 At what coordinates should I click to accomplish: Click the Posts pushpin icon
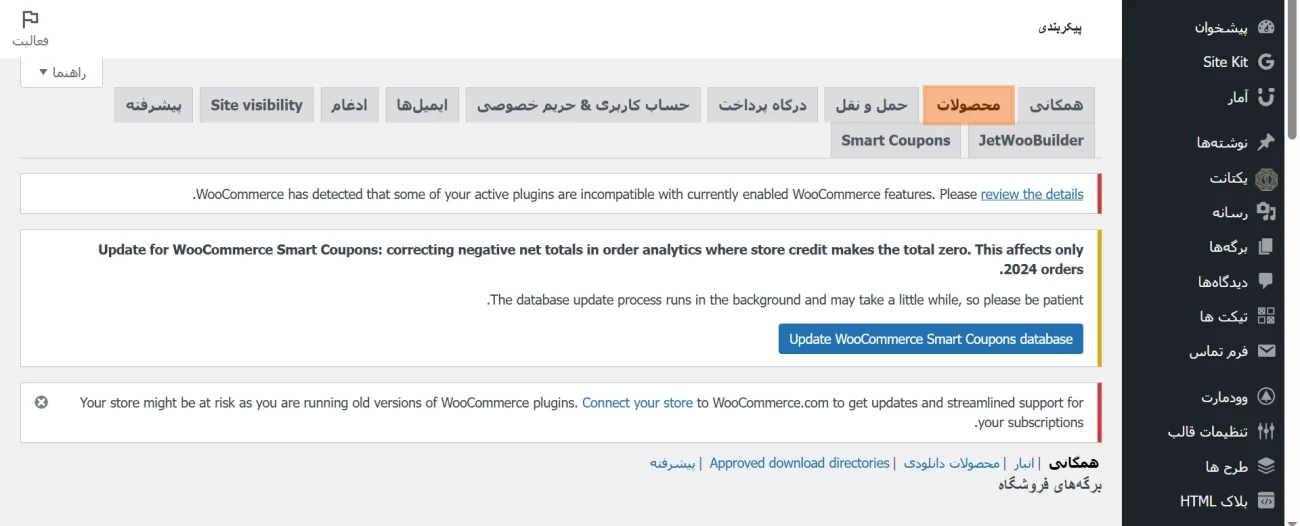(x=1266, y=142)
